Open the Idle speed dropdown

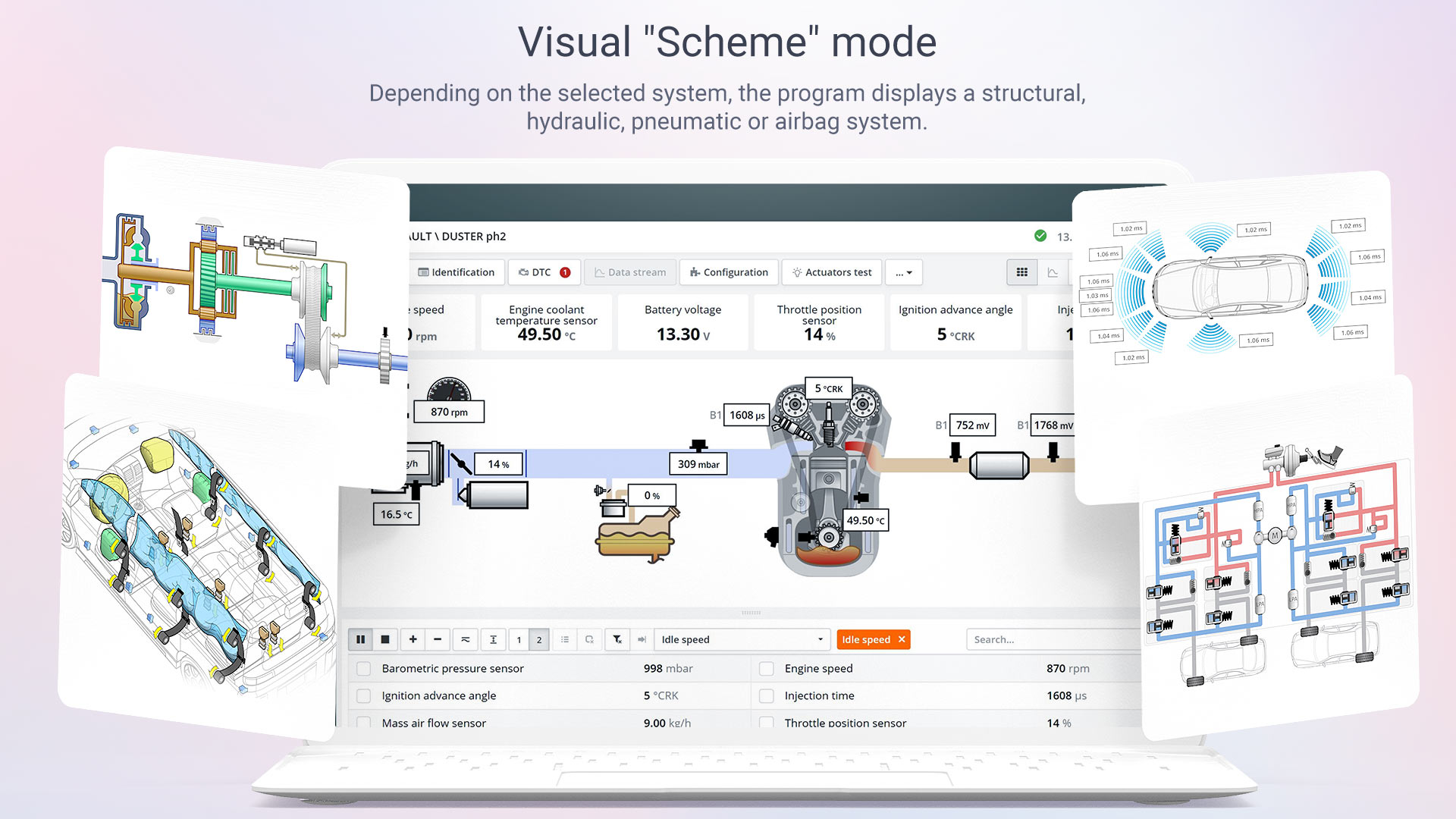pos(742,639)
